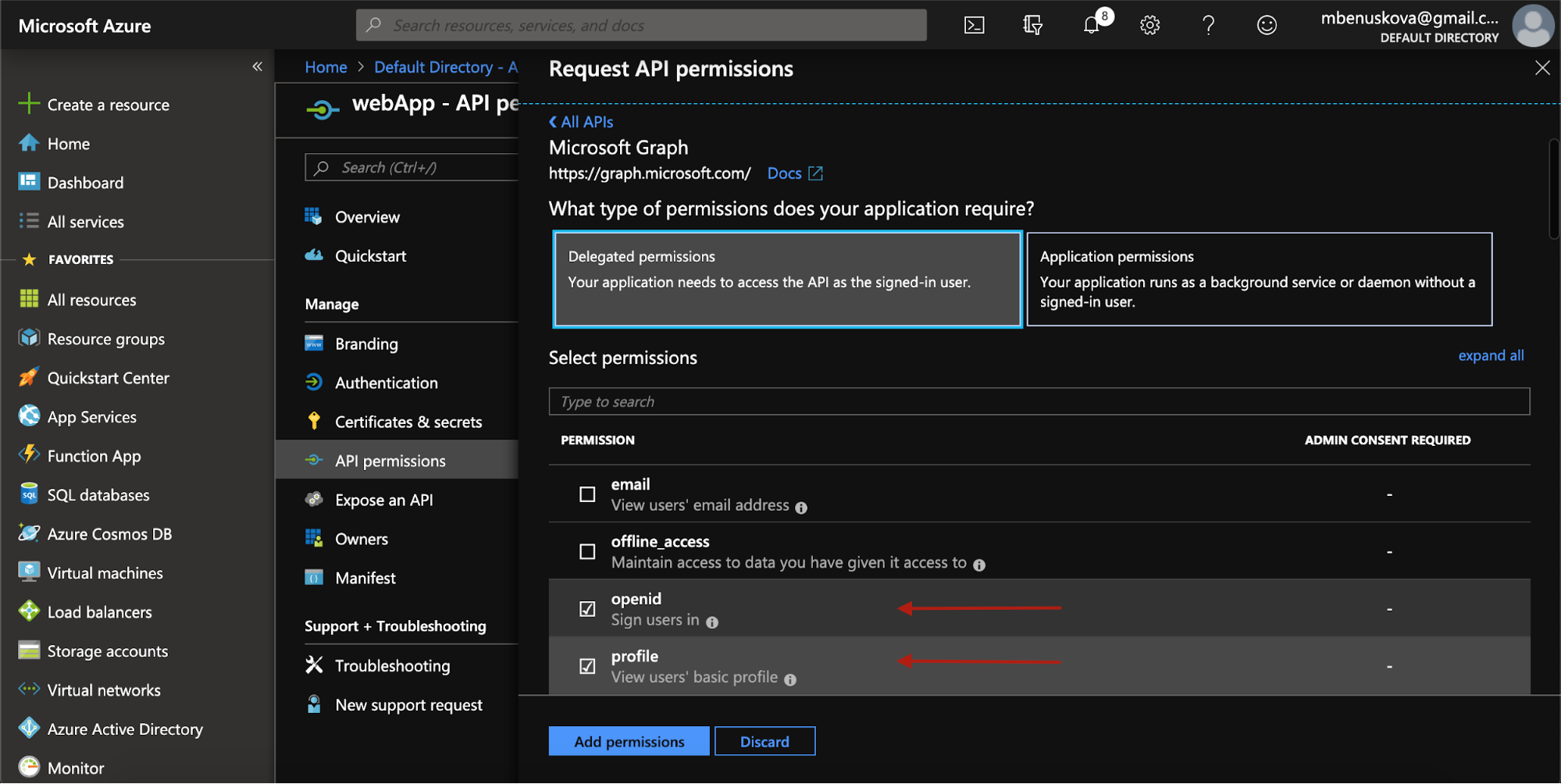Open Owners under Manage

[x=361, y=540]
